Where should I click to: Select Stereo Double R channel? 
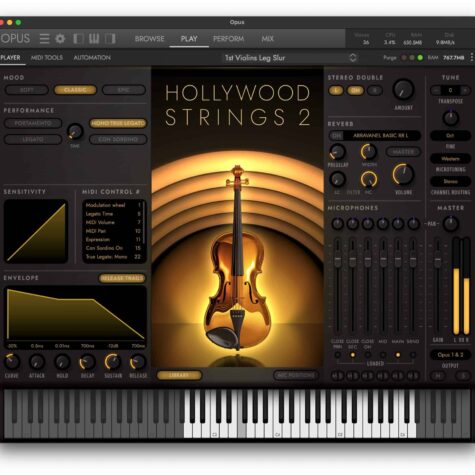[375, 90]
